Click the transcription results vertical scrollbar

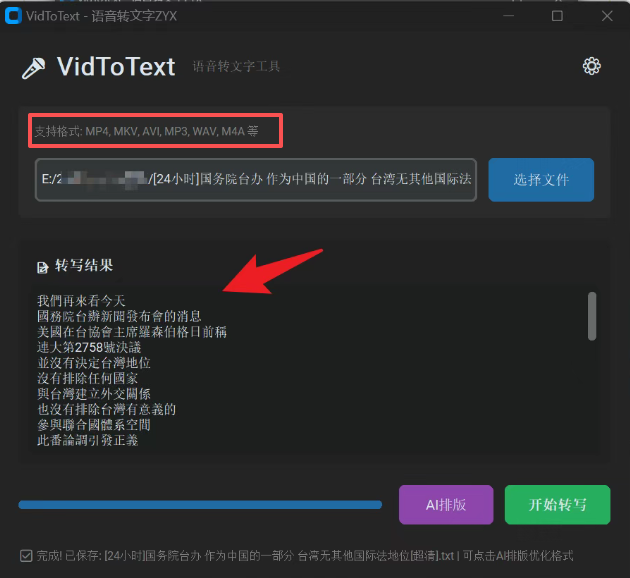[592, 316]
